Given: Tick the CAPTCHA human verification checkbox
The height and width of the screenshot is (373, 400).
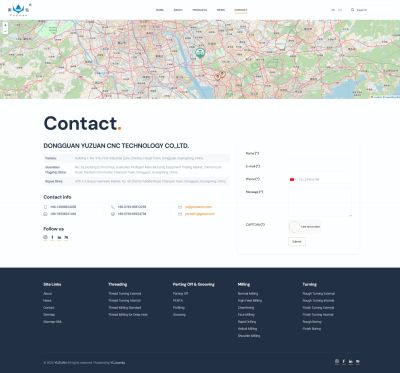Looking at the screenshot, I should click(x=295, y=227).
